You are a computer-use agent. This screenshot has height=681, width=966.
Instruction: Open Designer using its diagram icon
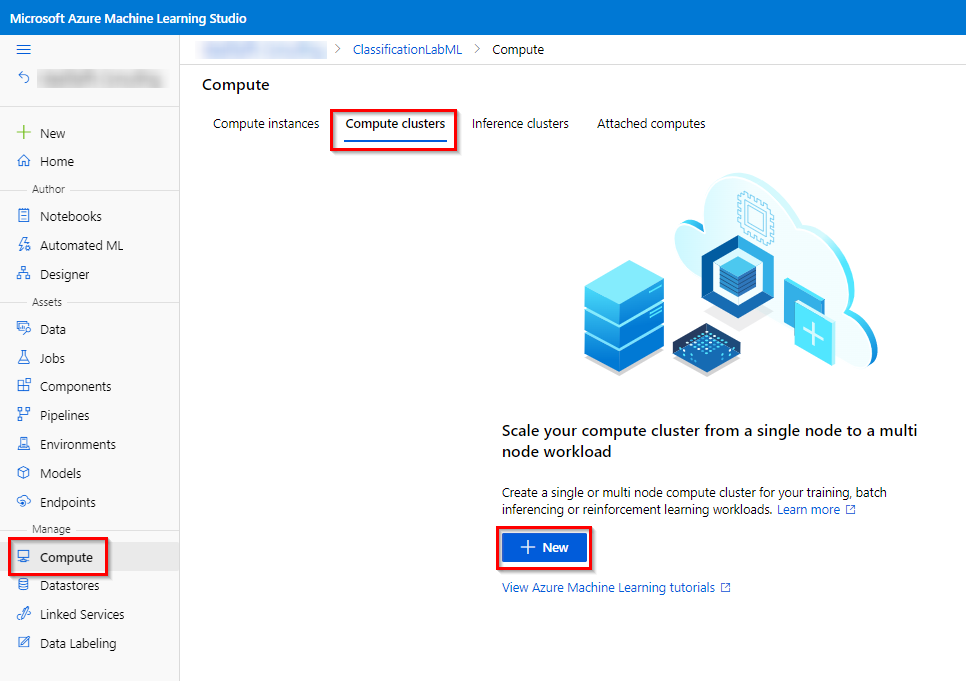click(24, 274)
